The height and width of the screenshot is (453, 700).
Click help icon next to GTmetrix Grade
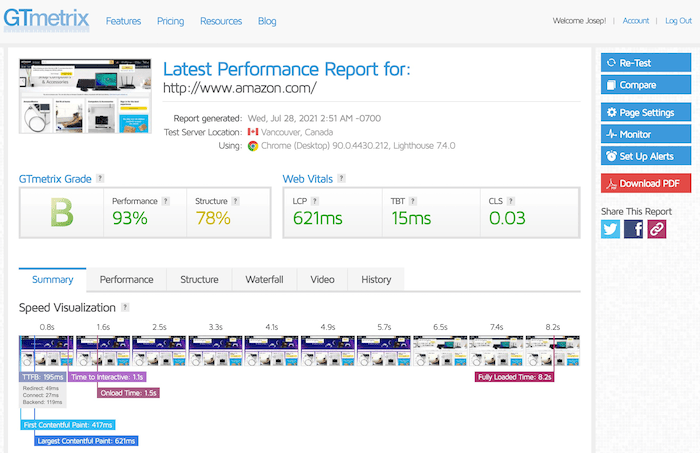pyautogui.click(x=100, y=178)
